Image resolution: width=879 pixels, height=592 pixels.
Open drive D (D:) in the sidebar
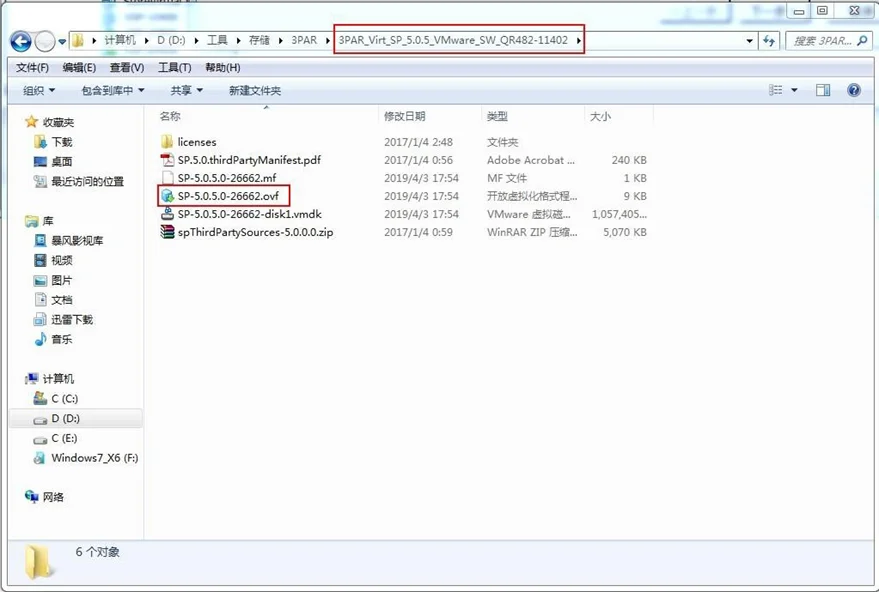tap(66, 418)
